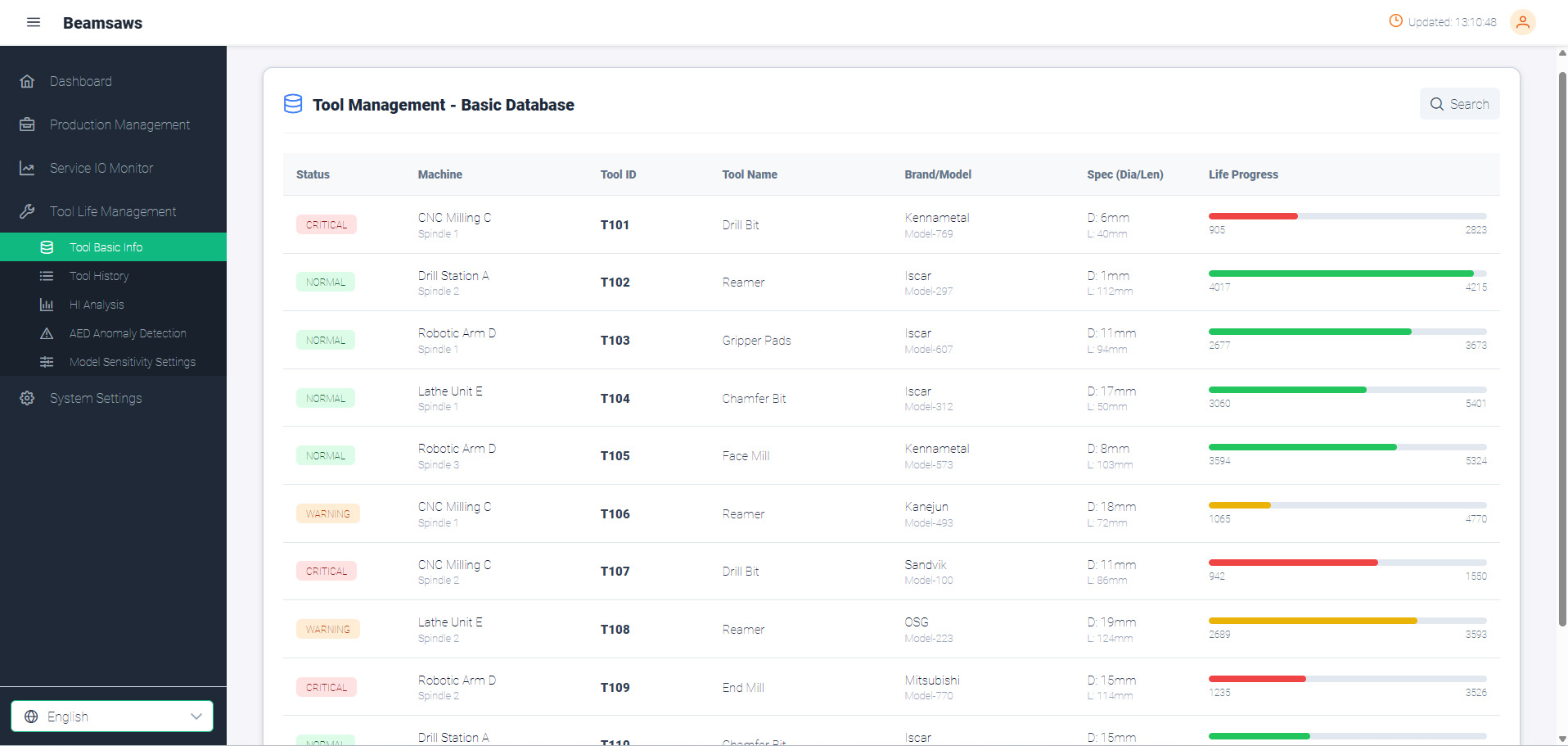
Task: Click the Status column header
Action: pos(313,174)
